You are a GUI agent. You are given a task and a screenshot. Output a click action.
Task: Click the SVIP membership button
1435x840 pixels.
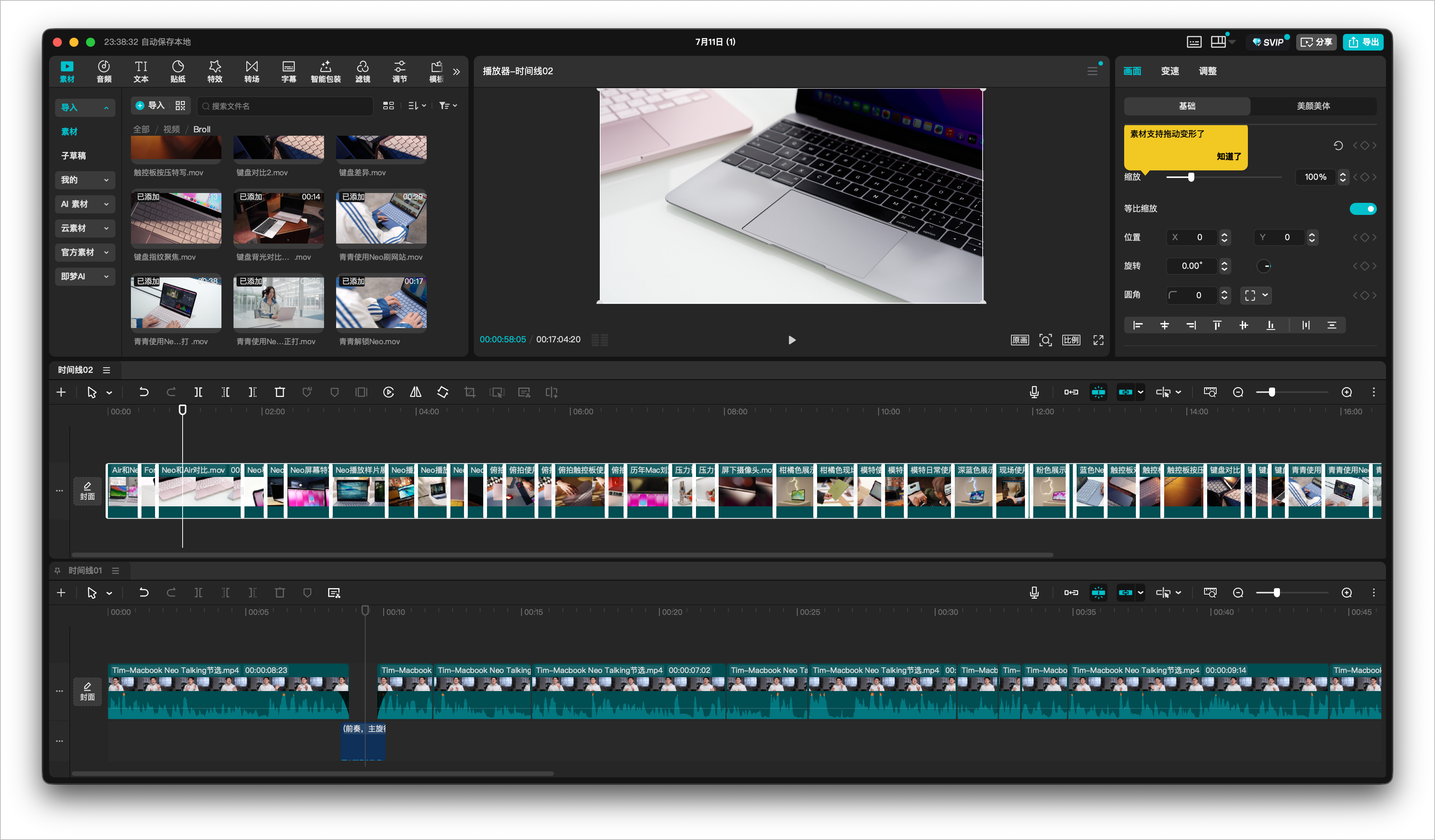pos(1268,42)
